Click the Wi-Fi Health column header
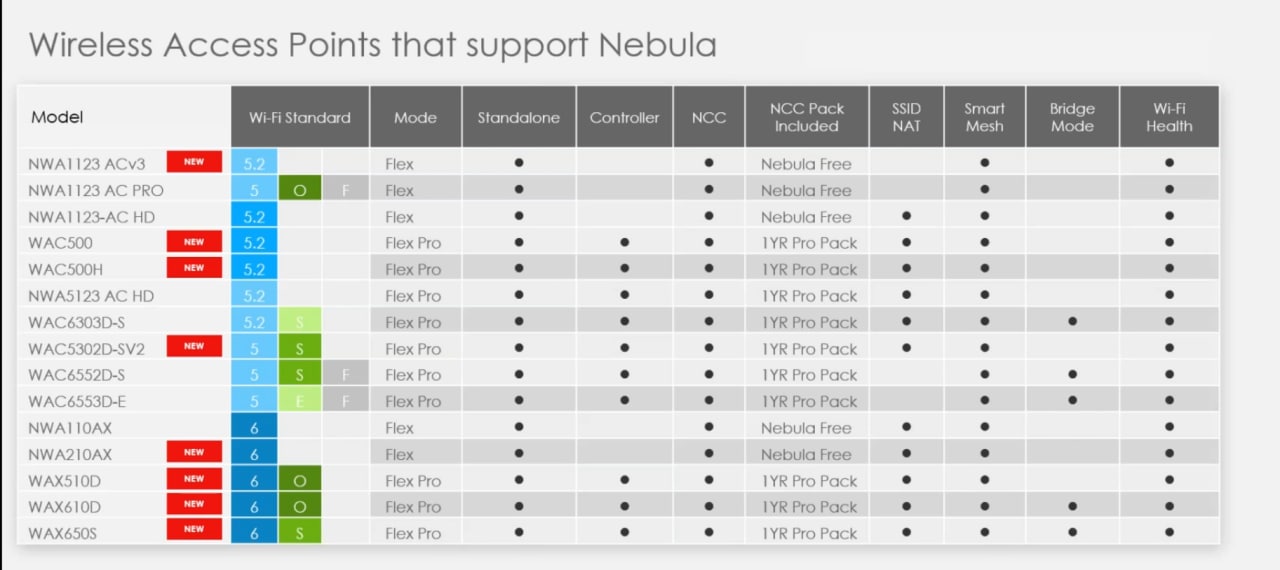This screenshot has height=570, width=1280. 1169,117
